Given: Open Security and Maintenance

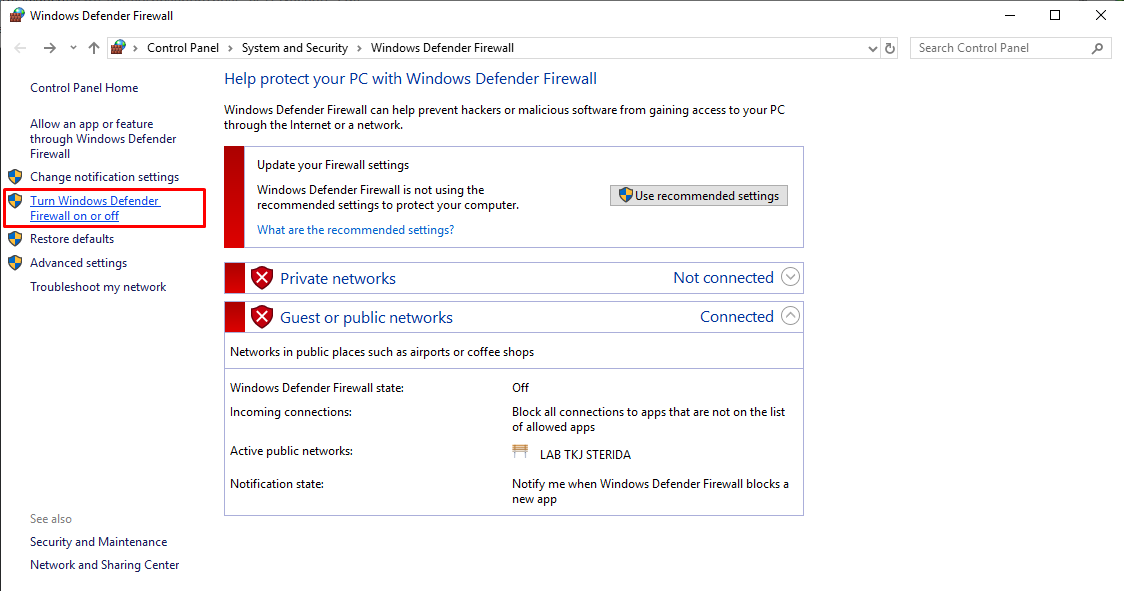Looking at the screenshot, I should click(x=98, y=542).
